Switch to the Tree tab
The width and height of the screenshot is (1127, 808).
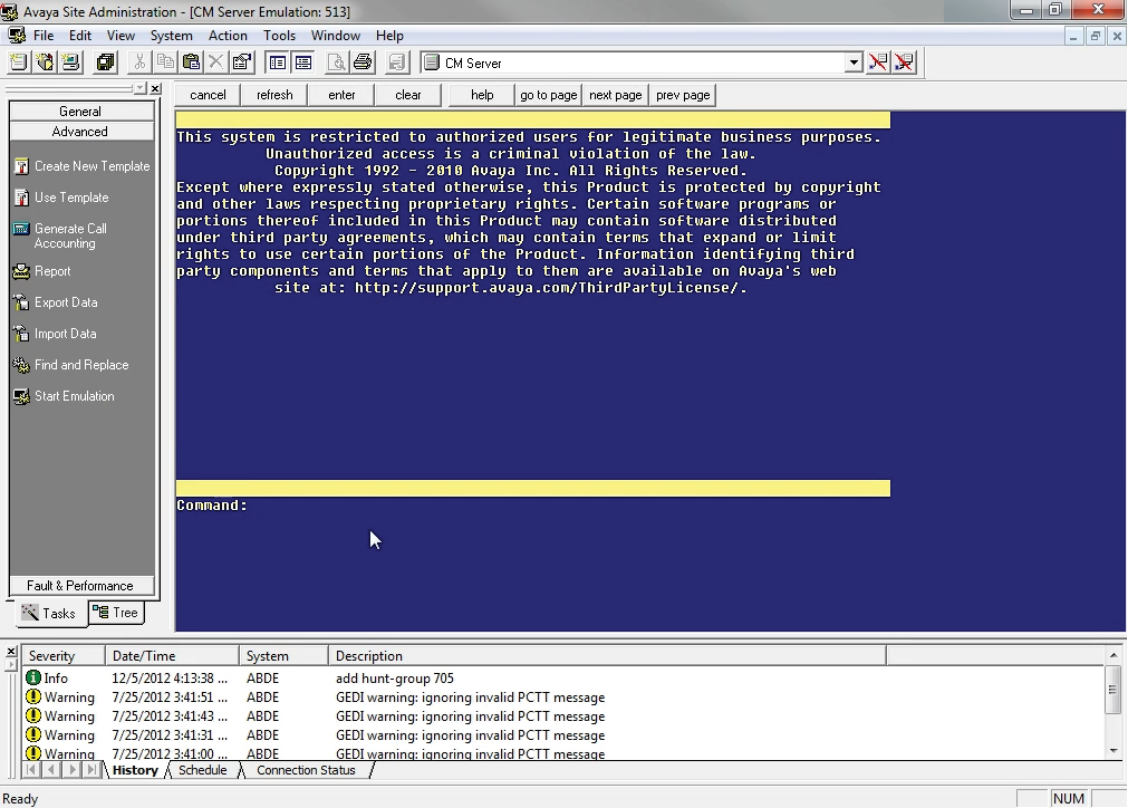[x=116, y=612]
